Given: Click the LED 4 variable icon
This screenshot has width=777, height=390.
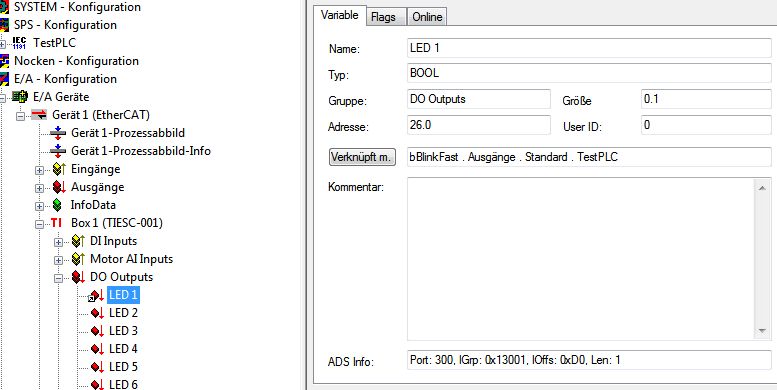Looking at the screenshot, I should [97, 349].
